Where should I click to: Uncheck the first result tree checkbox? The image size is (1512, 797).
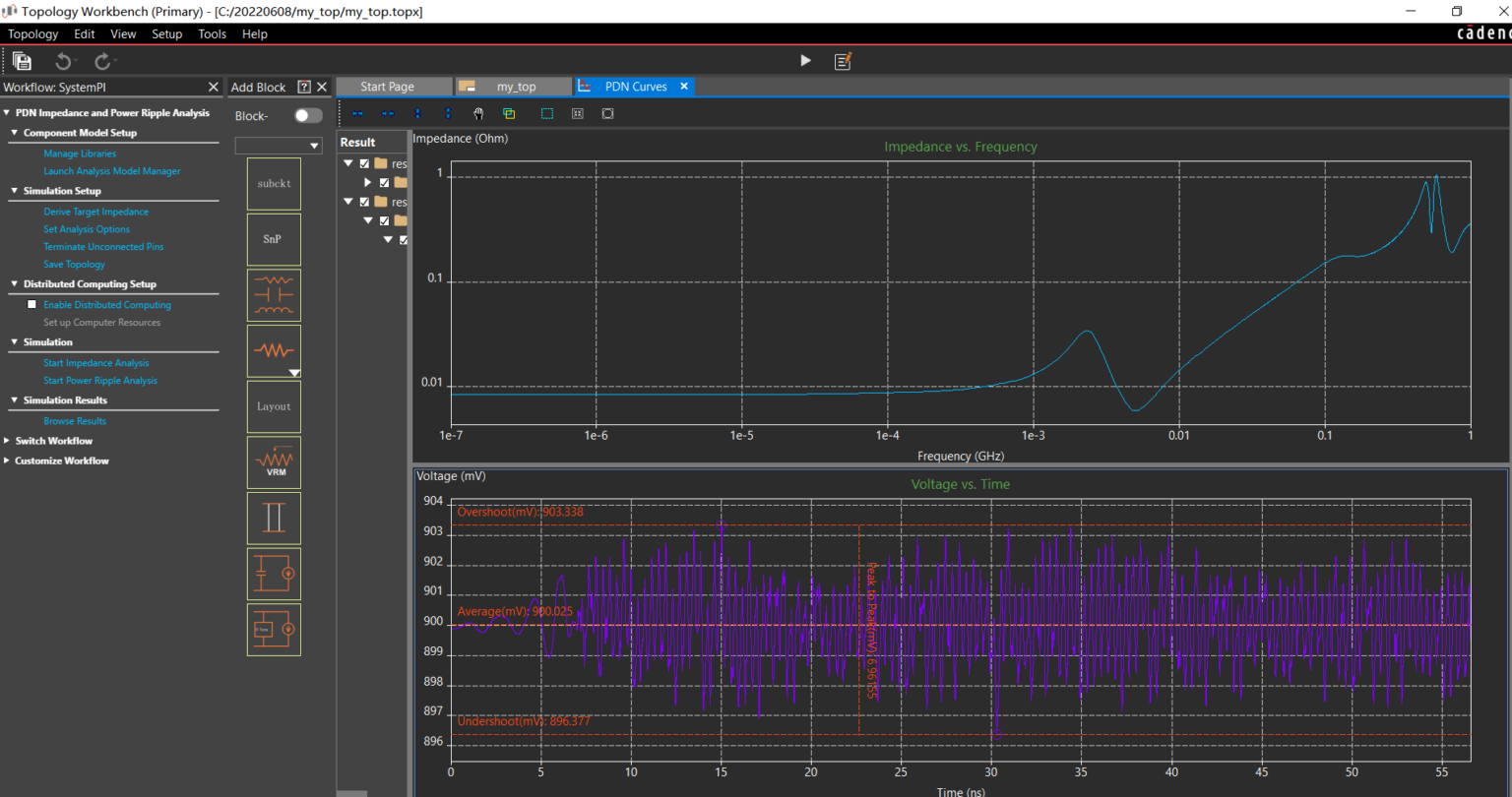(x=364, y=164)
